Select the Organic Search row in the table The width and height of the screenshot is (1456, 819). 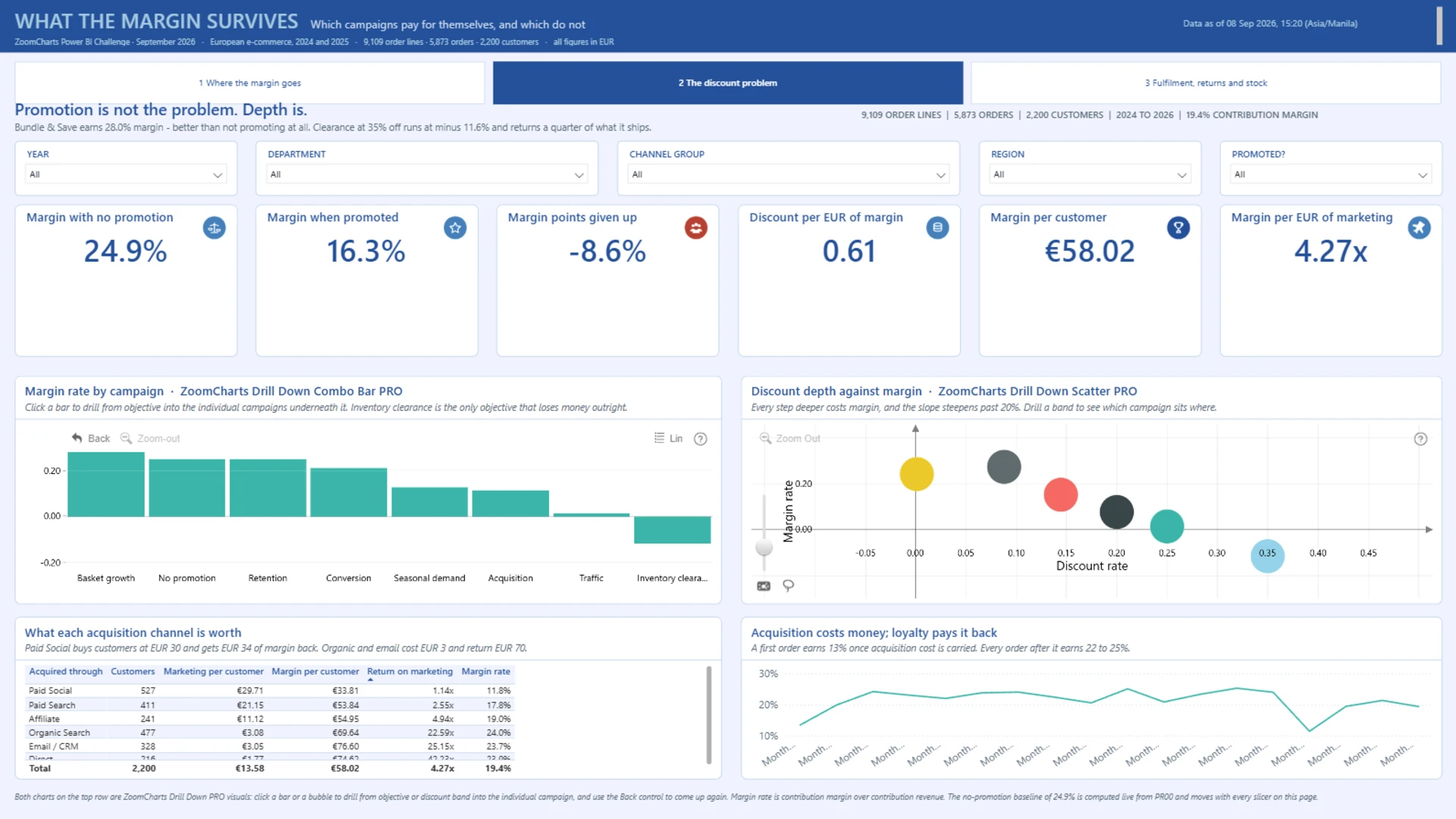coord(269,733)
